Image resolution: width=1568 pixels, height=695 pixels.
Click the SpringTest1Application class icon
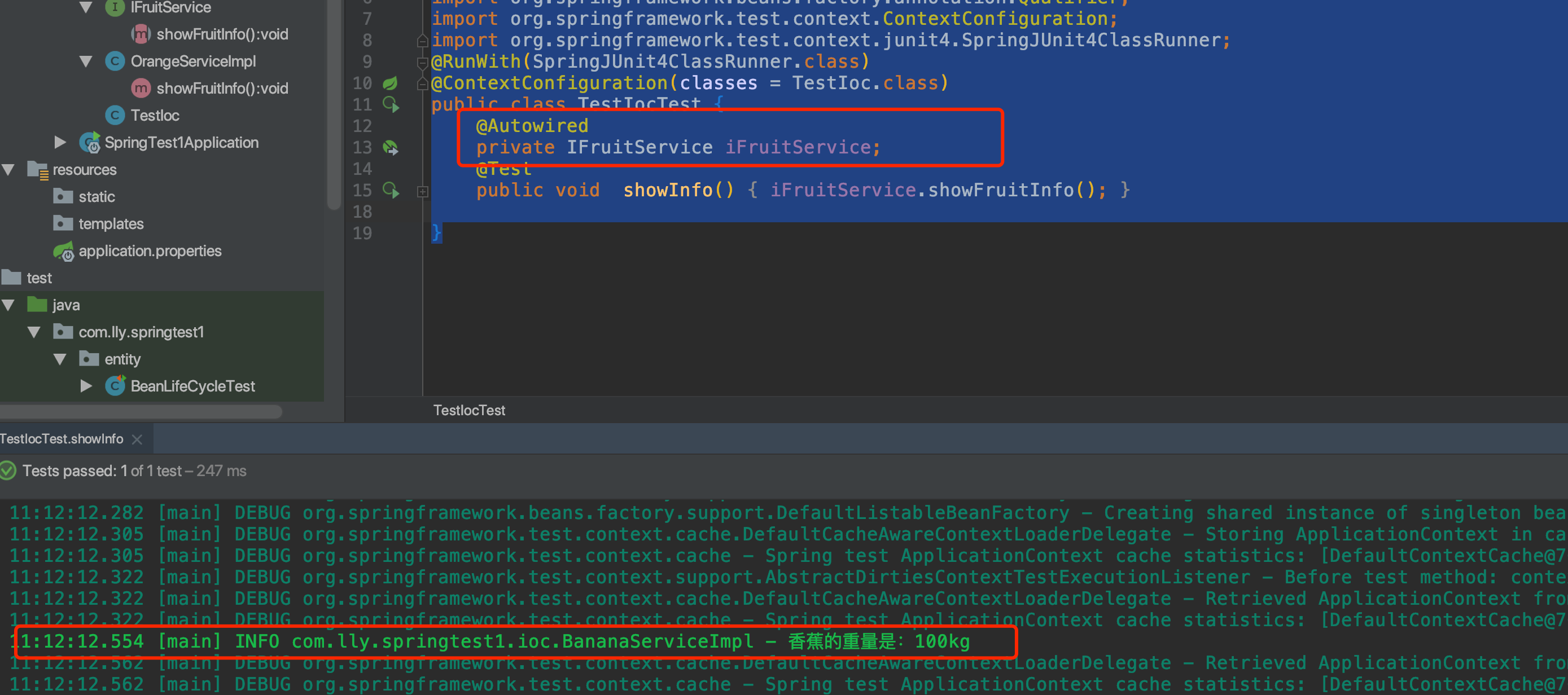tap(90, 143)
